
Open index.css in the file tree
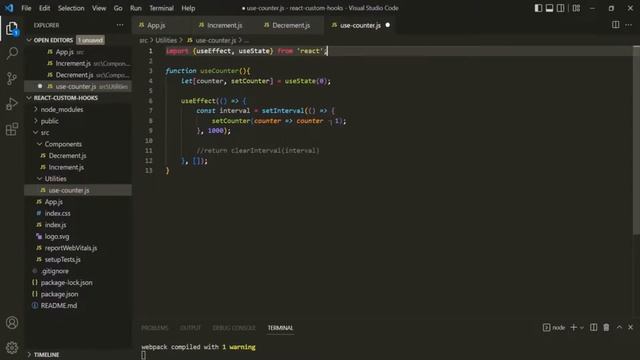pyautogui.click(x=78, y=213)
